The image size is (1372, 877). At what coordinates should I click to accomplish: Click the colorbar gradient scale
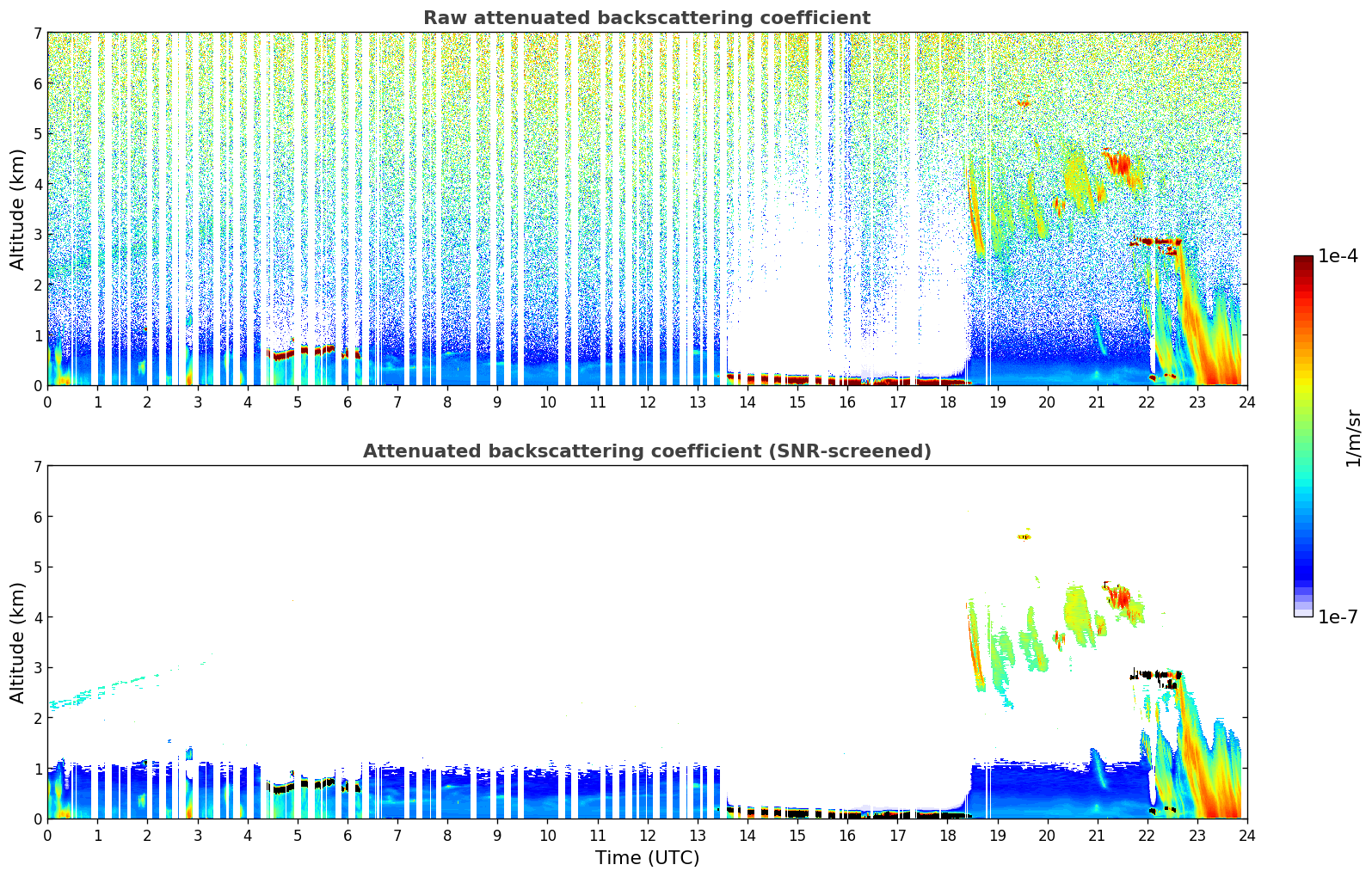(x=1303, y=436)
